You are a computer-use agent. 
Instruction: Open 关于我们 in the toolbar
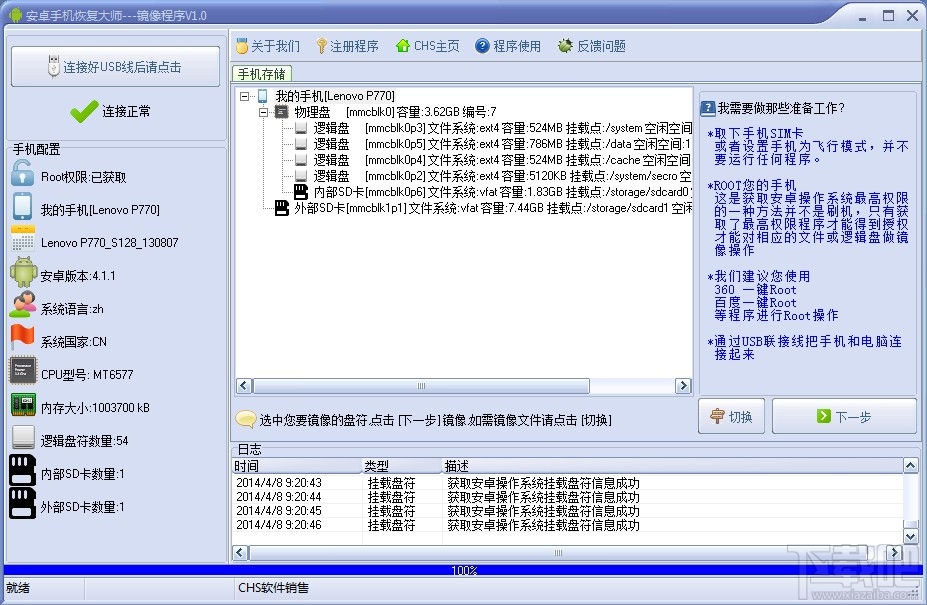[x=268, y=46]
